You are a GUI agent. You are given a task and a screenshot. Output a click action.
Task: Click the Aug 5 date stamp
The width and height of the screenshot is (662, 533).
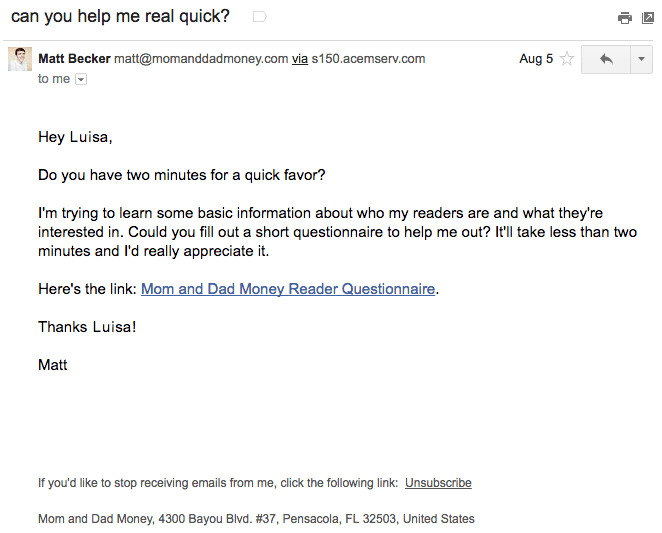[536, 59]
